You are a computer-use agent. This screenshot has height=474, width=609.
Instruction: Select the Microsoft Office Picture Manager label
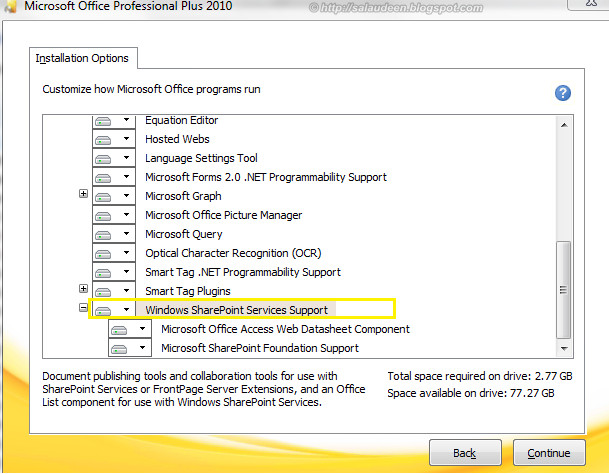[223, 215]
